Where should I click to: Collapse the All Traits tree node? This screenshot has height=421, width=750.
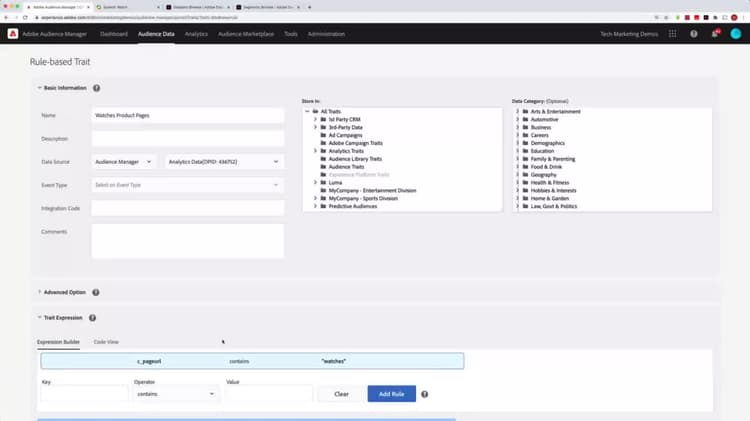[x=308, y=111]
